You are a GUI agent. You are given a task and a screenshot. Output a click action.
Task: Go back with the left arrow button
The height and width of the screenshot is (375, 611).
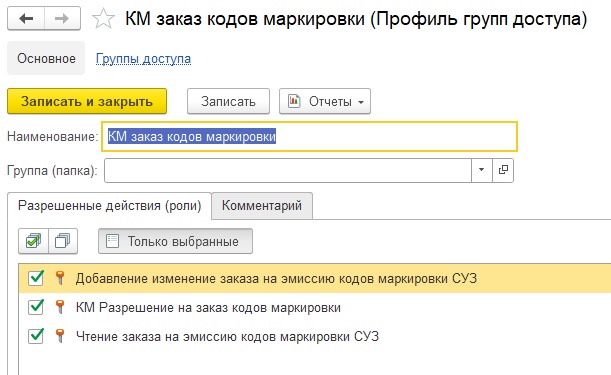[x=26, y=18]
